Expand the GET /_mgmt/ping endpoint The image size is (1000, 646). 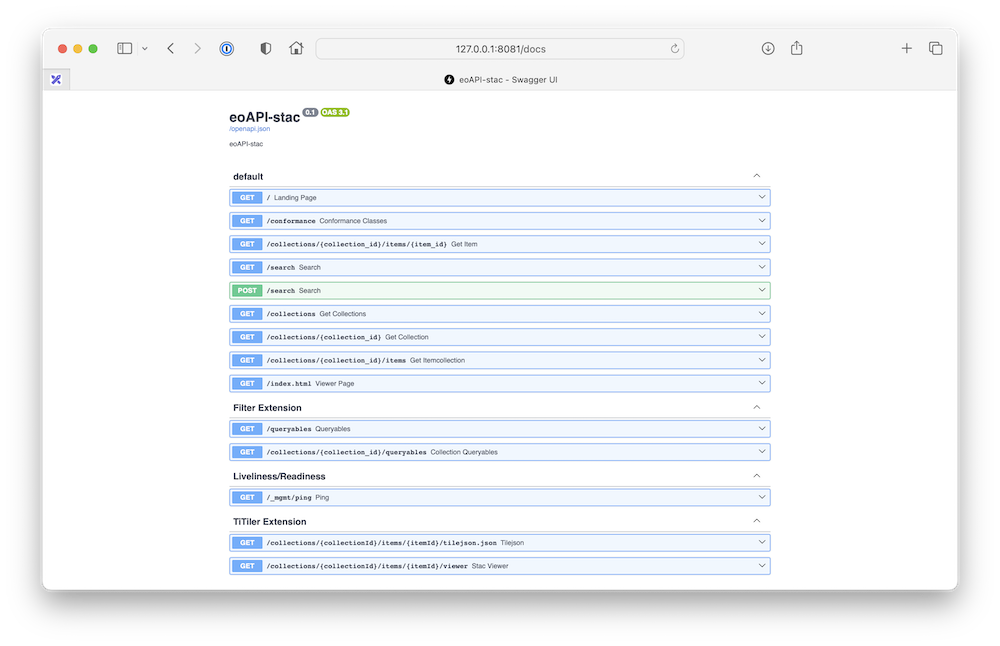coord(500,497)
